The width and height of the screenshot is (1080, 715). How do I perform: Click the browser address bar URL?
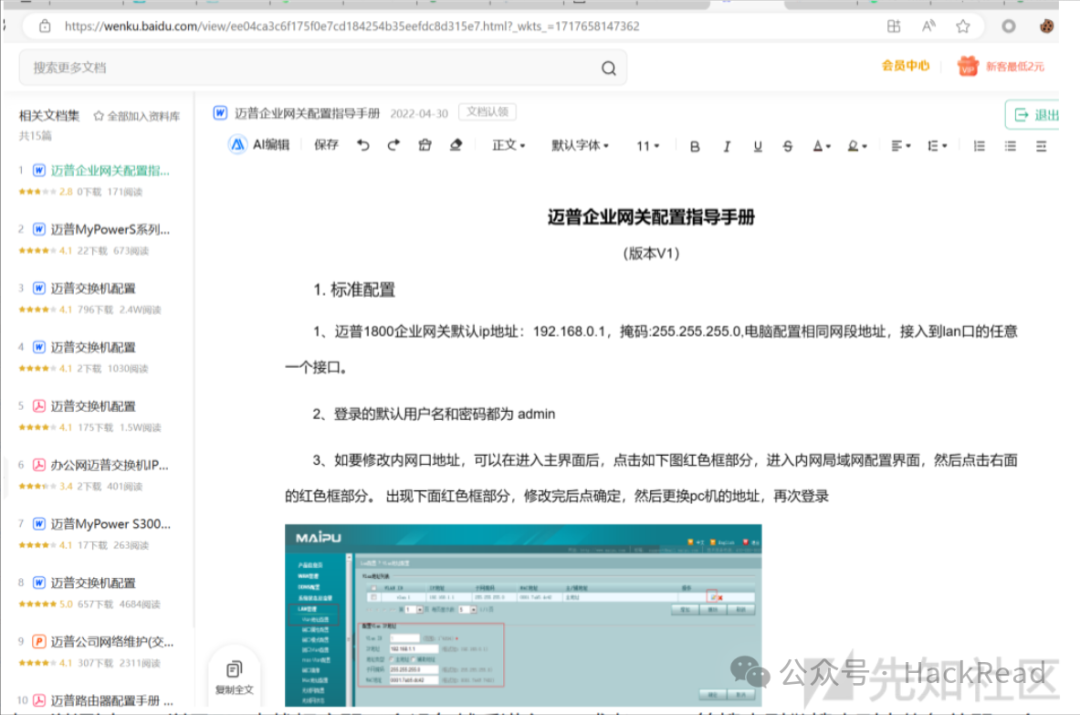pos(351,26)
